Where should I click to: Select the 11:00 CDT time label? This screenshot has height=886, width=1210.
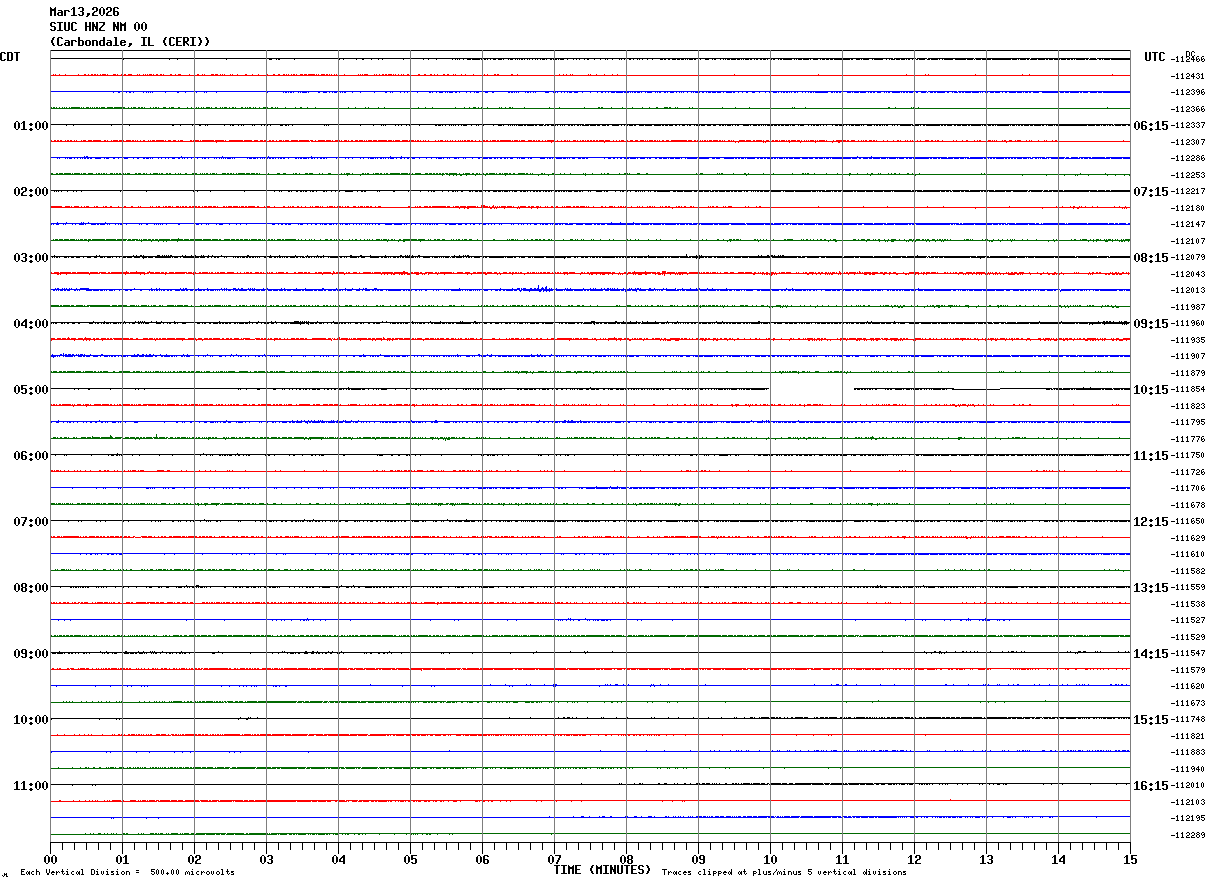click(x=31, y=786)
